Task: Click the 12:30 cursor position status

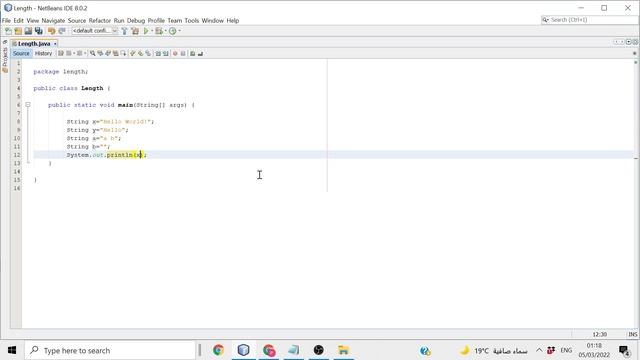Action: click(600, 334)
